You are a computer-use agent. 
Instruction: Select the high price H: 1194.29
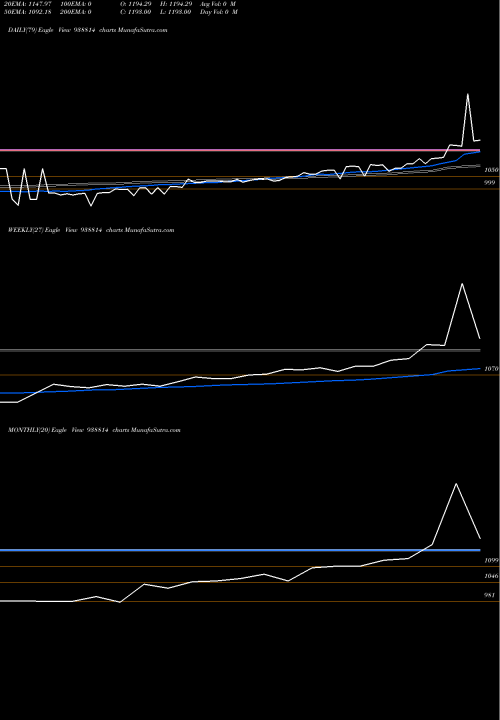[x=176, y=4]
